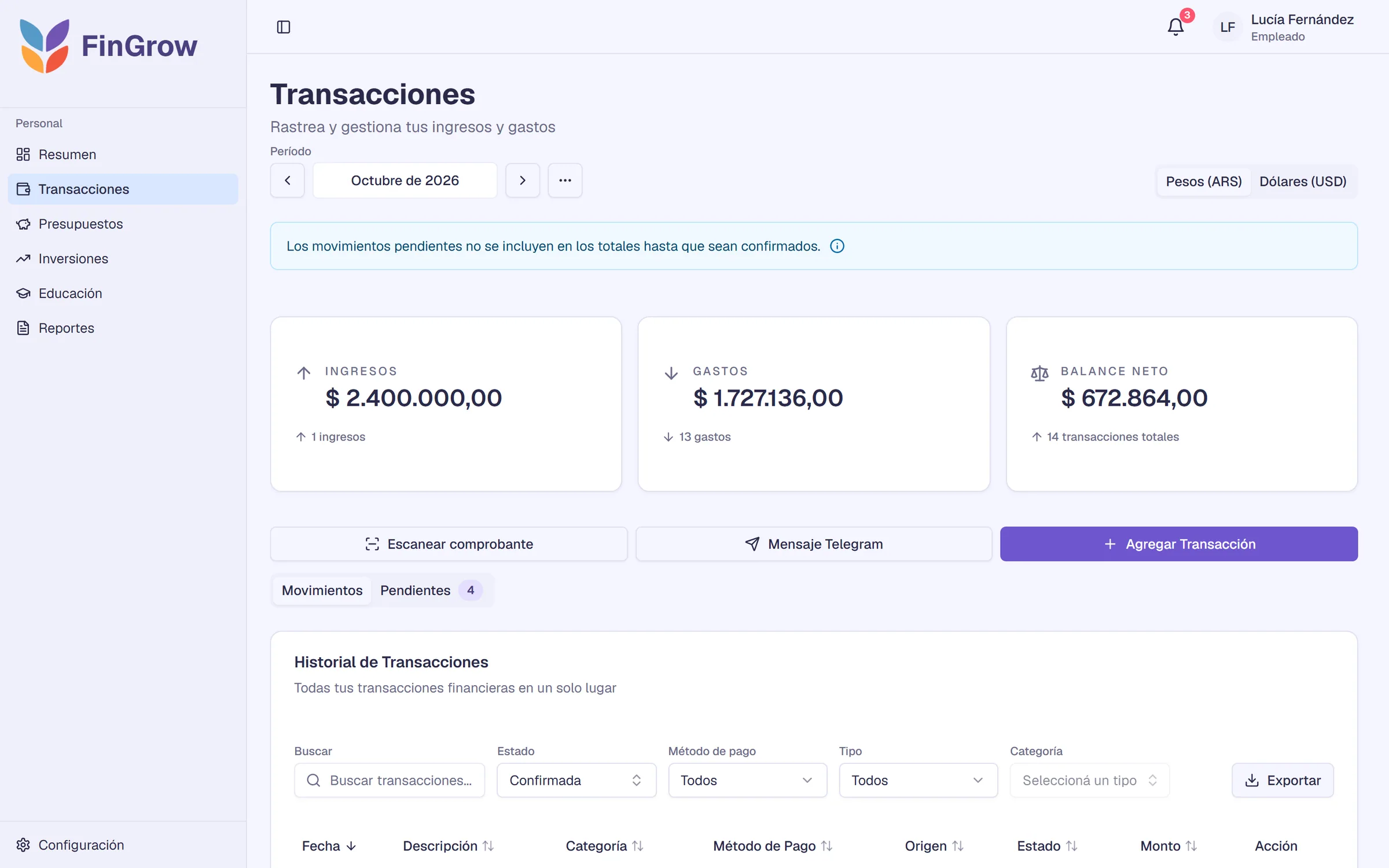Click the Pendientes count badge 4

[x=471, y=590]
